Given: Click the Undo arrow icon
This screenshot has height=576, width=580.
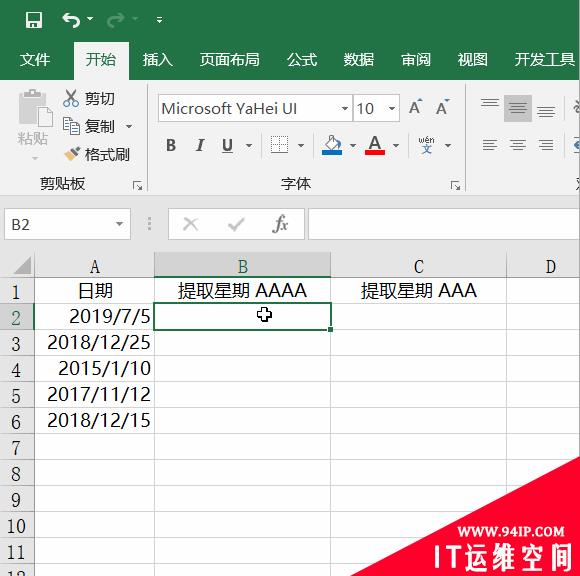Looking at the screenshot, I should coord(71,20).
